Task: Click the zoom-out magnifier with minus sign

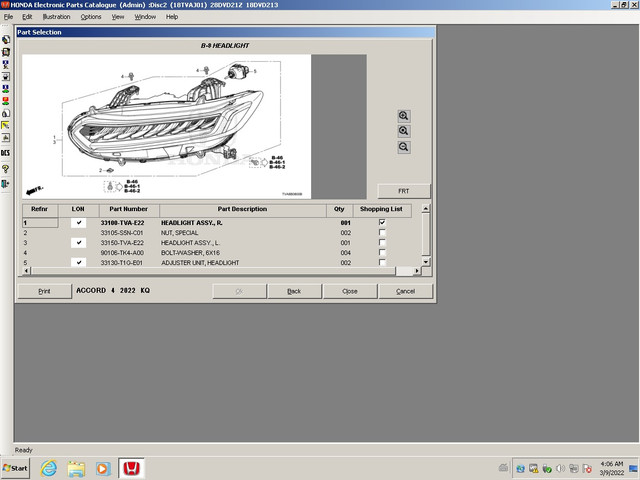Action: point(403,147)
